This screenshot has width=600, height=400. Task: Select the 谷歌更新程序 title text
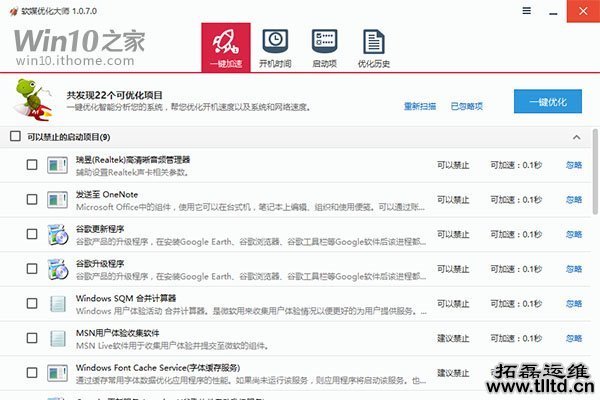coord(100,229)
